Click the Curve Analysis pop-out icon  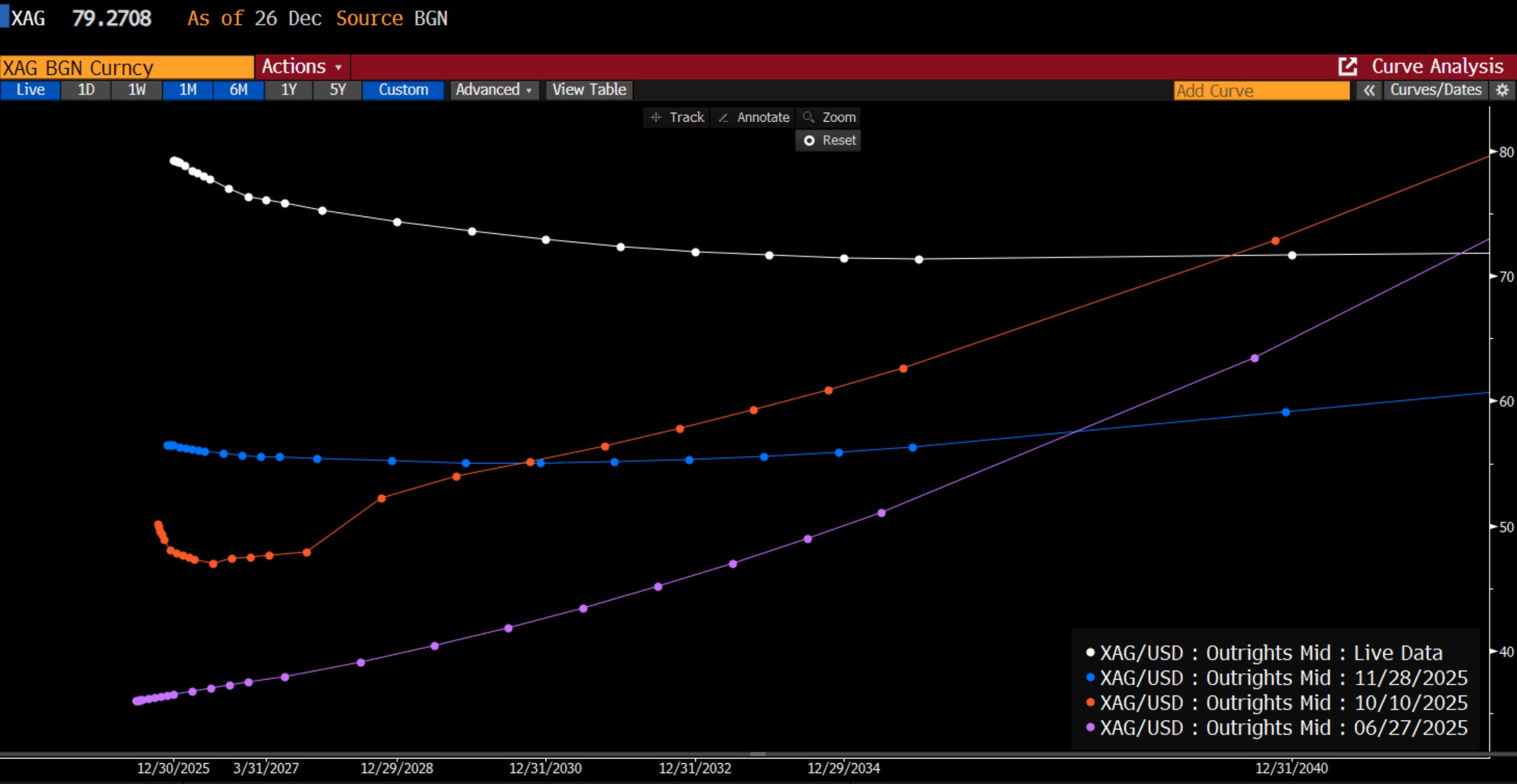1347,66
